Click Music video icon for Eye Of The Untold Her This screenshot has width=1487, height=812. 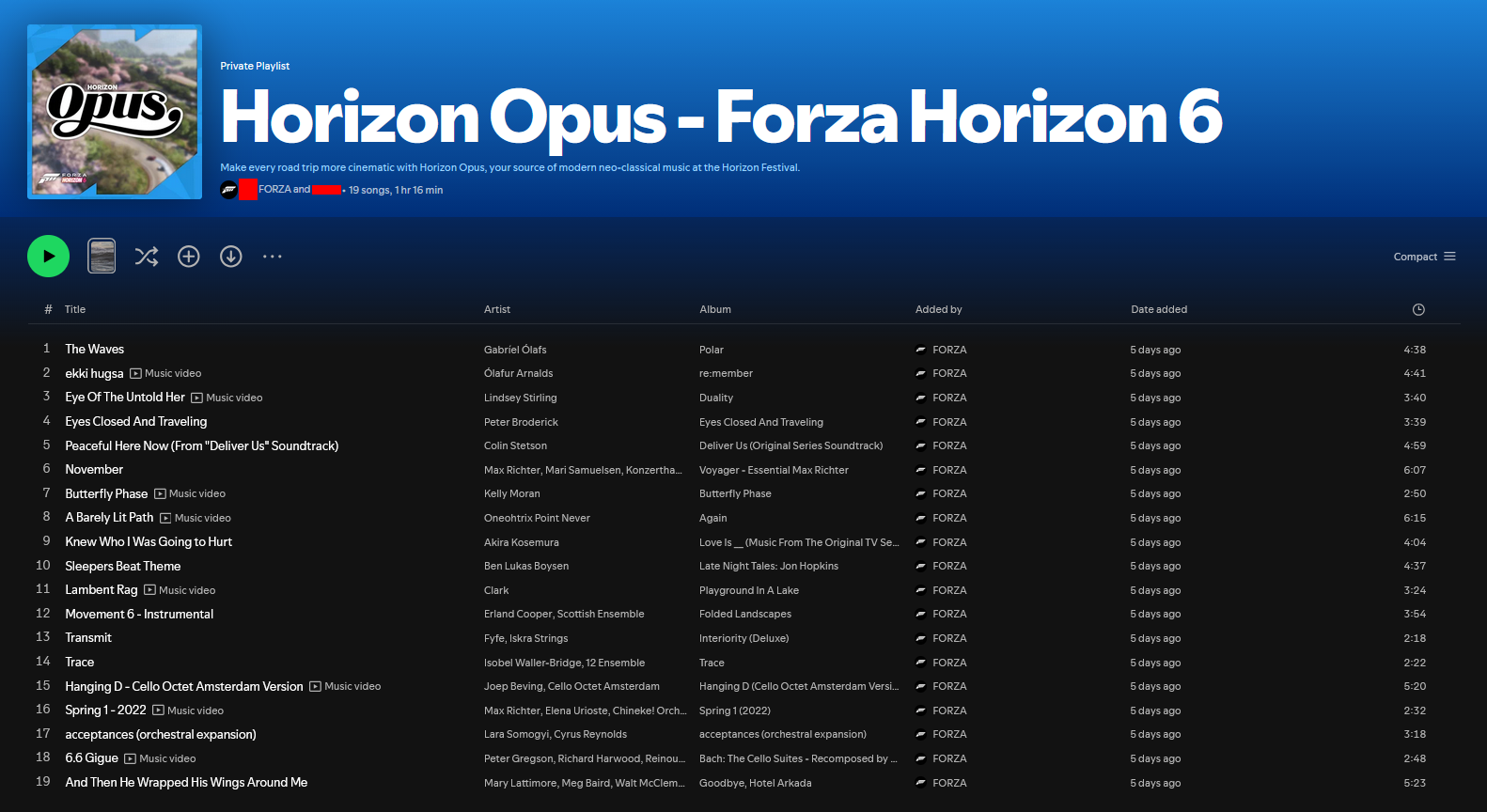point(196,398)
